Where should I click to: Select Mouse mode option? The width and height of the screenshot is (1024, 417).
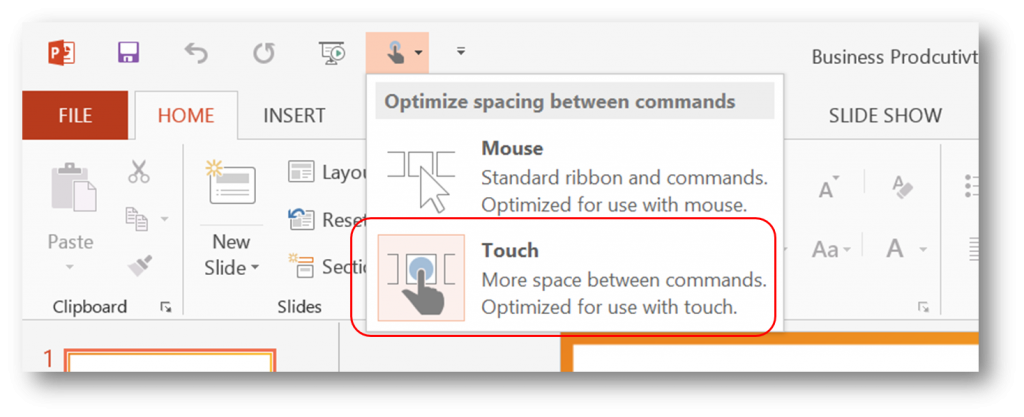[x=575, y=176]
